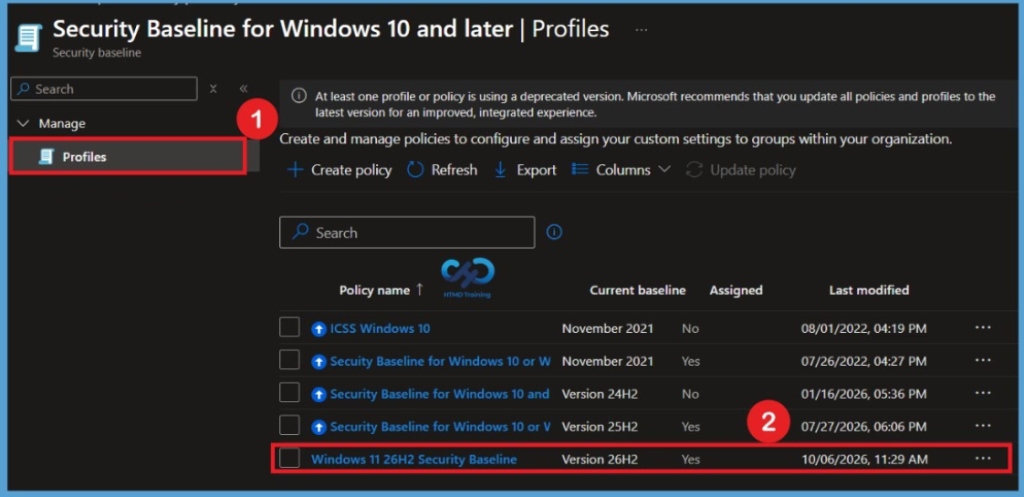Click the Columns list icon
The image size is (1024, 497).
(x=580, y=169)
